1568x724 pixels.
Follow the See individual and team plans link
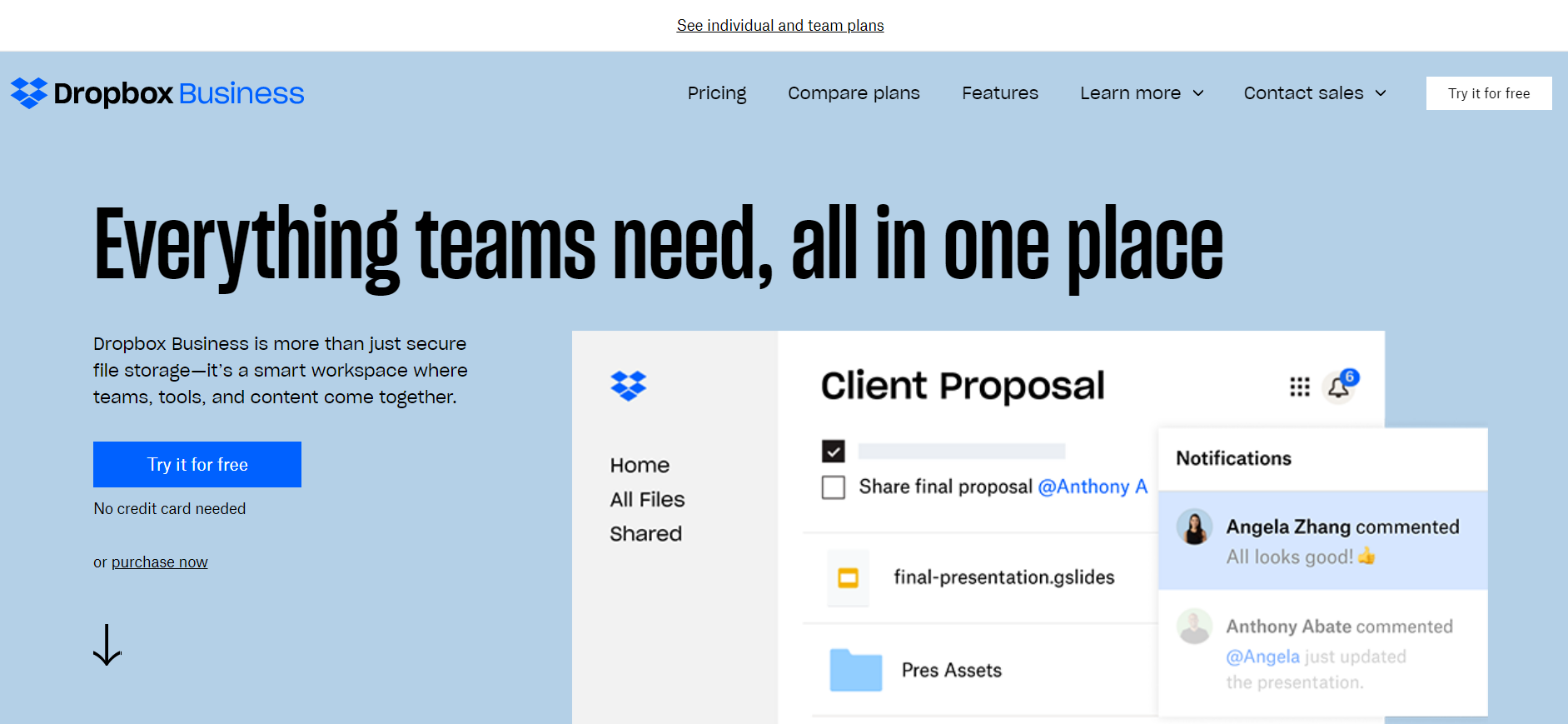(780, 25)
